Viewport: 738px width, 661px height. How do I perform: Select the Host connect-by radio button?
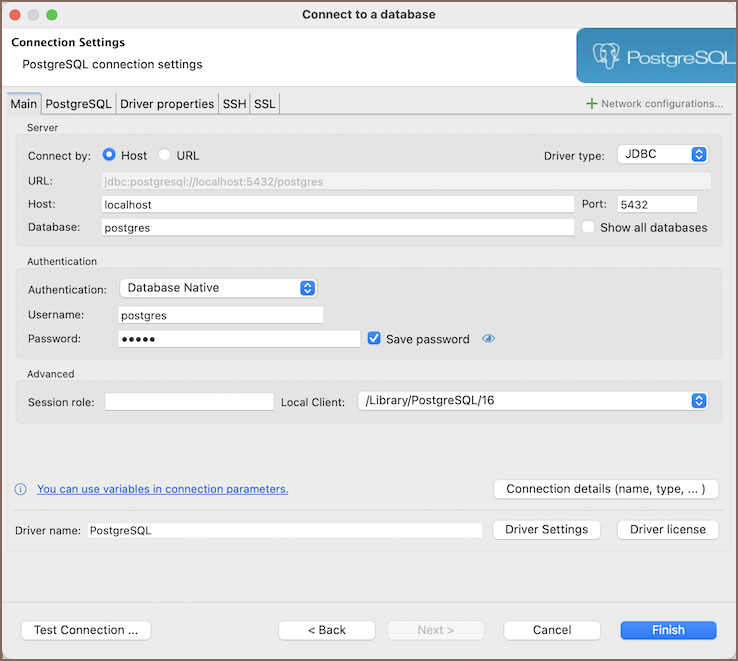109,155
